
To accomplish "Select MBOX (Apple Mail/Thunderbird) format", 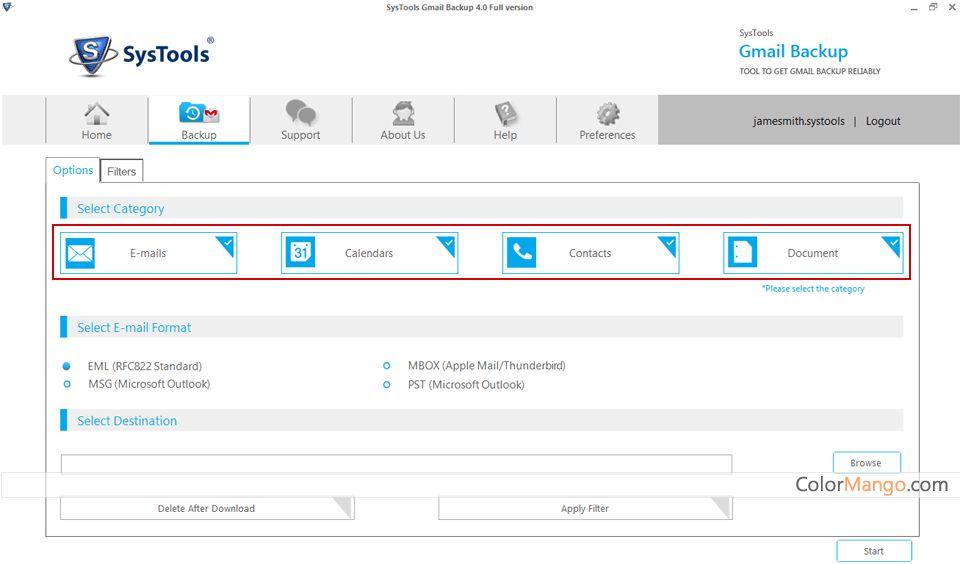I will [386, 366].
